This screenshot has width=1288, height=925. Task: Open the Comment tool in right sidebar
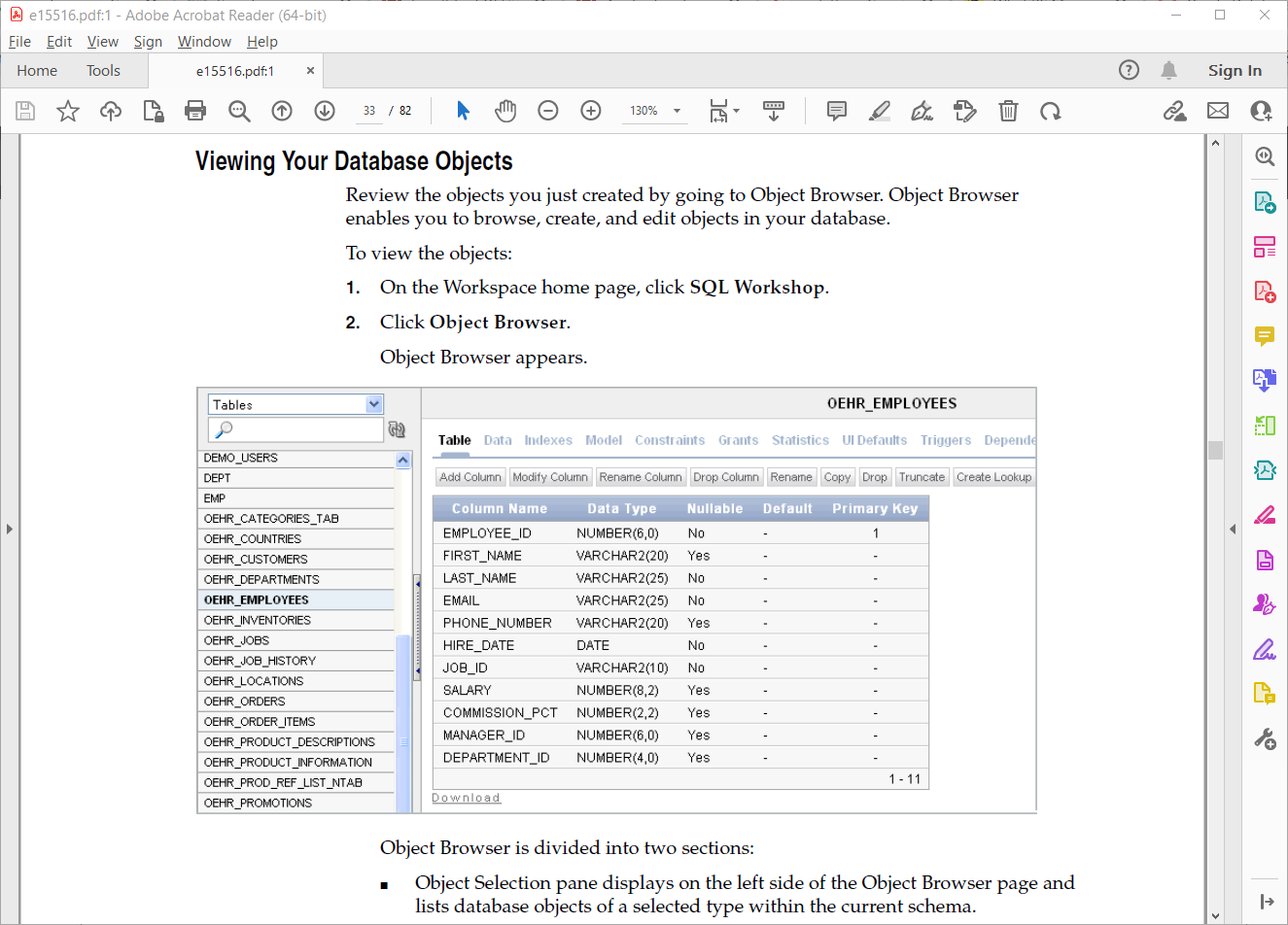1265,336
